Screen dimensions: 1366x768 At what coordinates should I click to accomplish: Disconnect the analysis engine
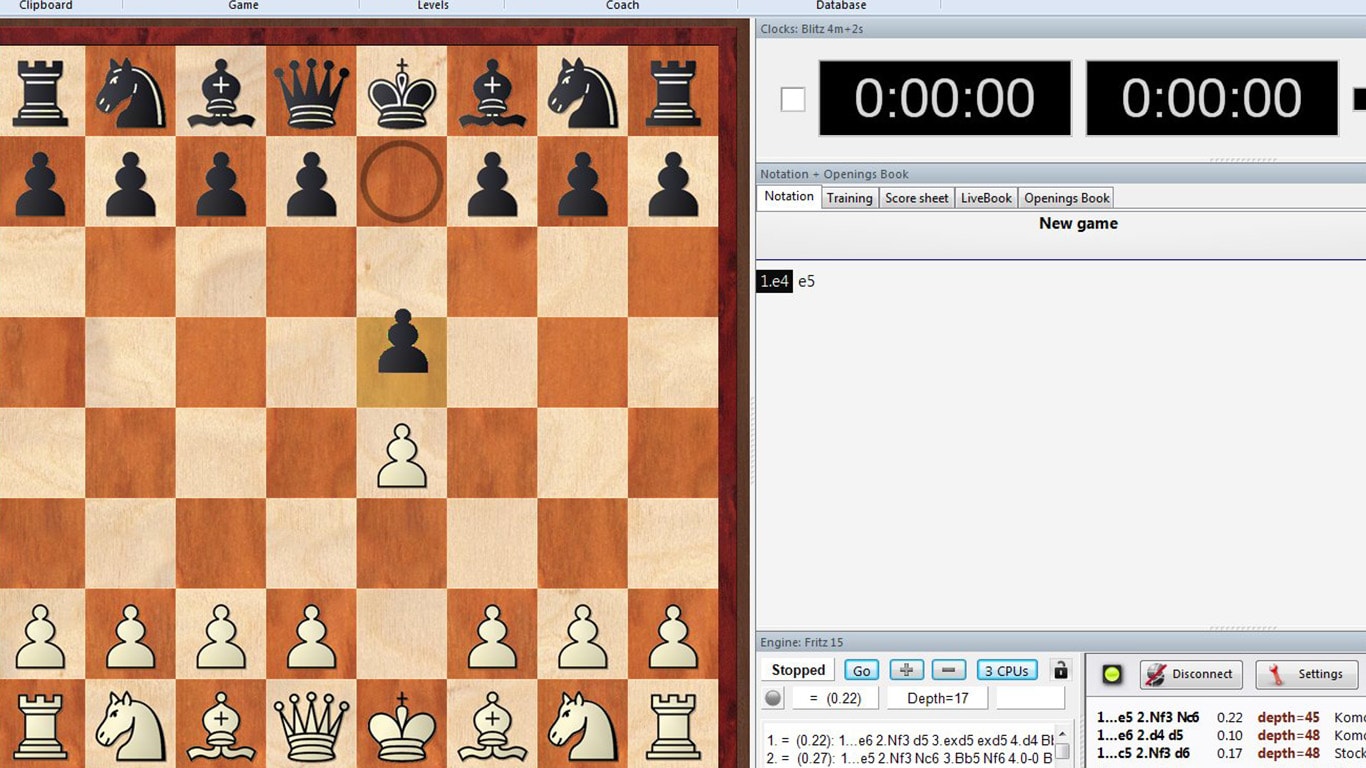[1190, 674]
